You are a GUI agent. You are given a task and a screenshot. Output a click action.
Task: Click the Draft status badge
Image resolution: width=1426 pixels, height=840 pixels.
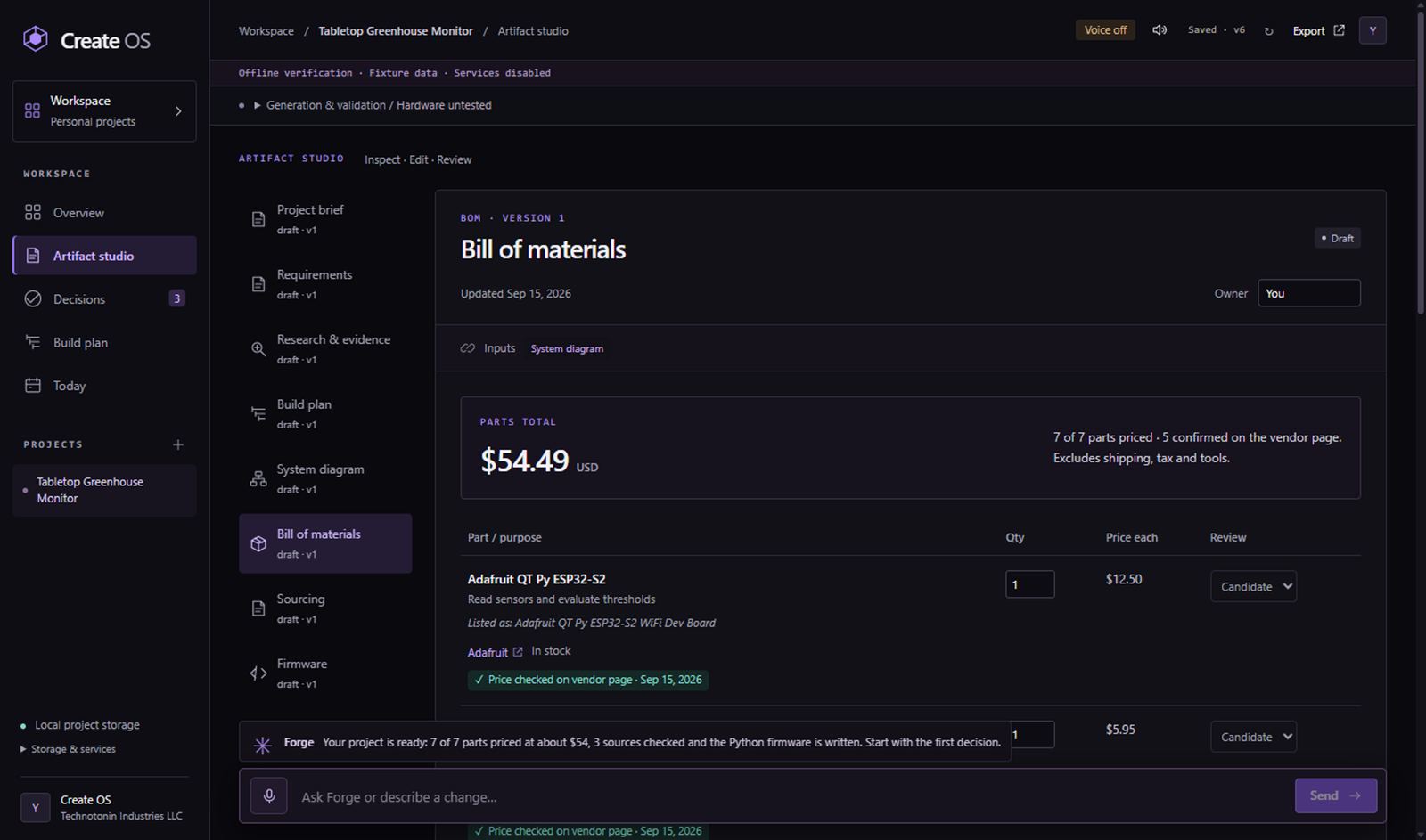click(x=1337, y=238)
